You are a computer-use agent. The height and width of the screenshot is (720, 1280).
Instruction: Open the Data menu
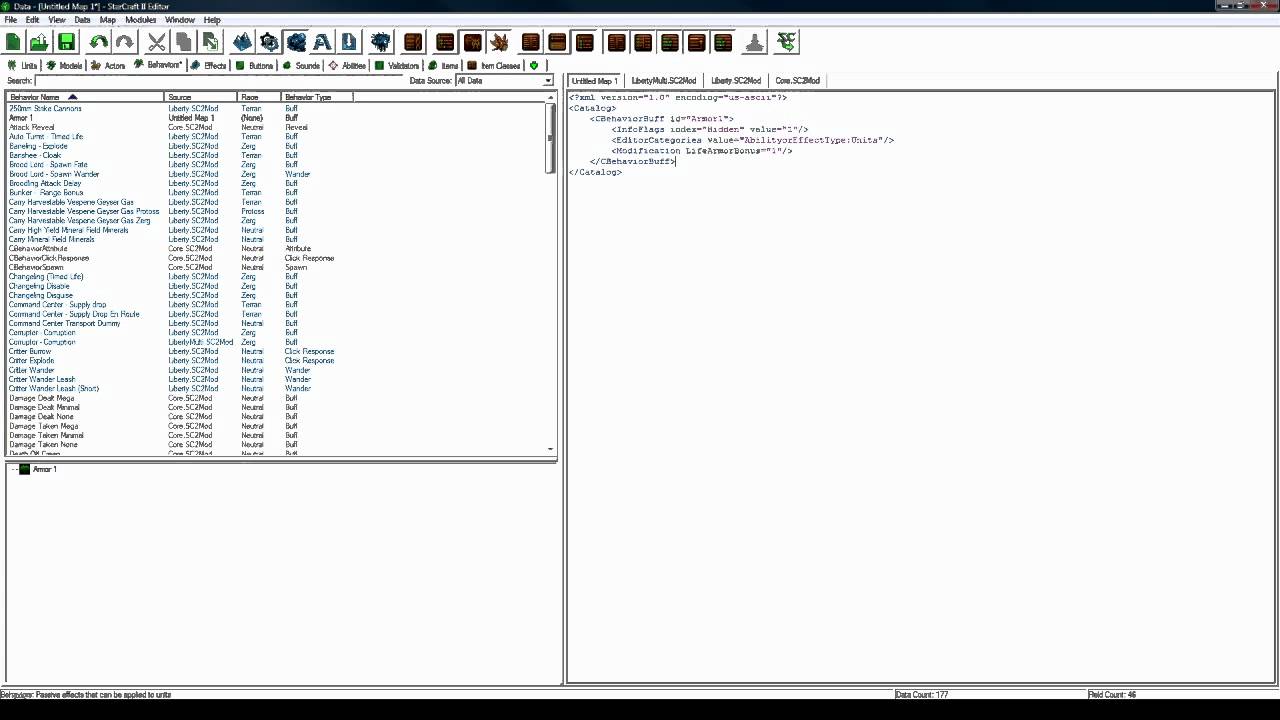[82, 20]
